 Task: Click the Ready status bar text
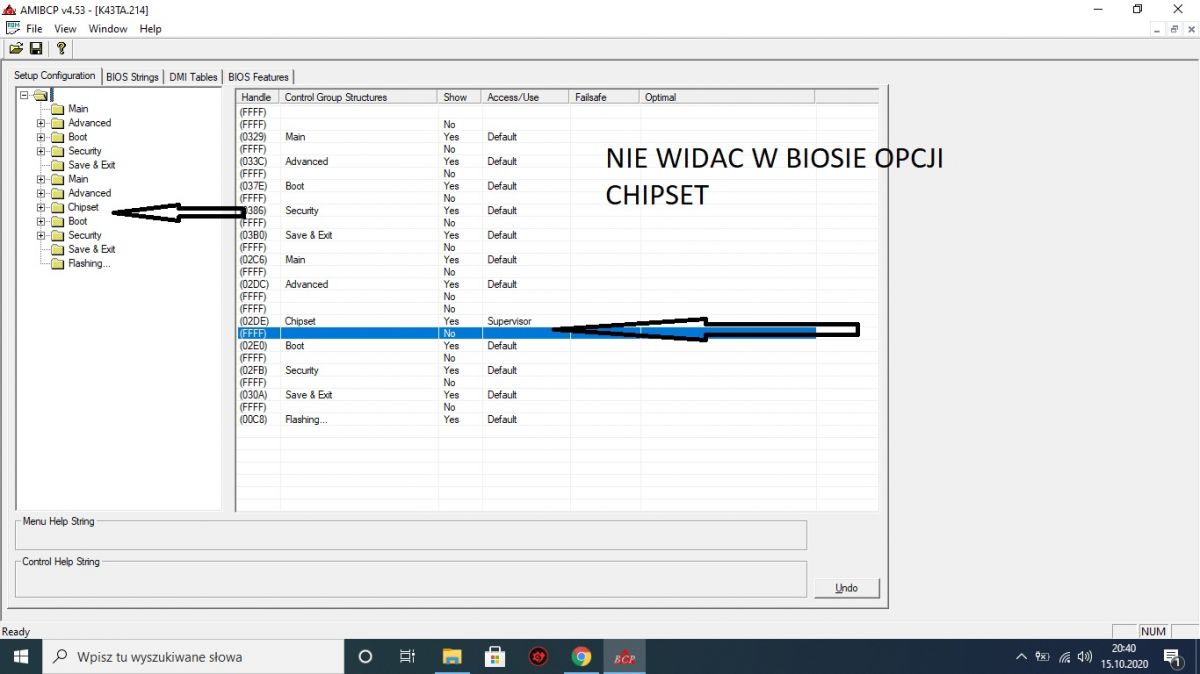tap(16, 631)
